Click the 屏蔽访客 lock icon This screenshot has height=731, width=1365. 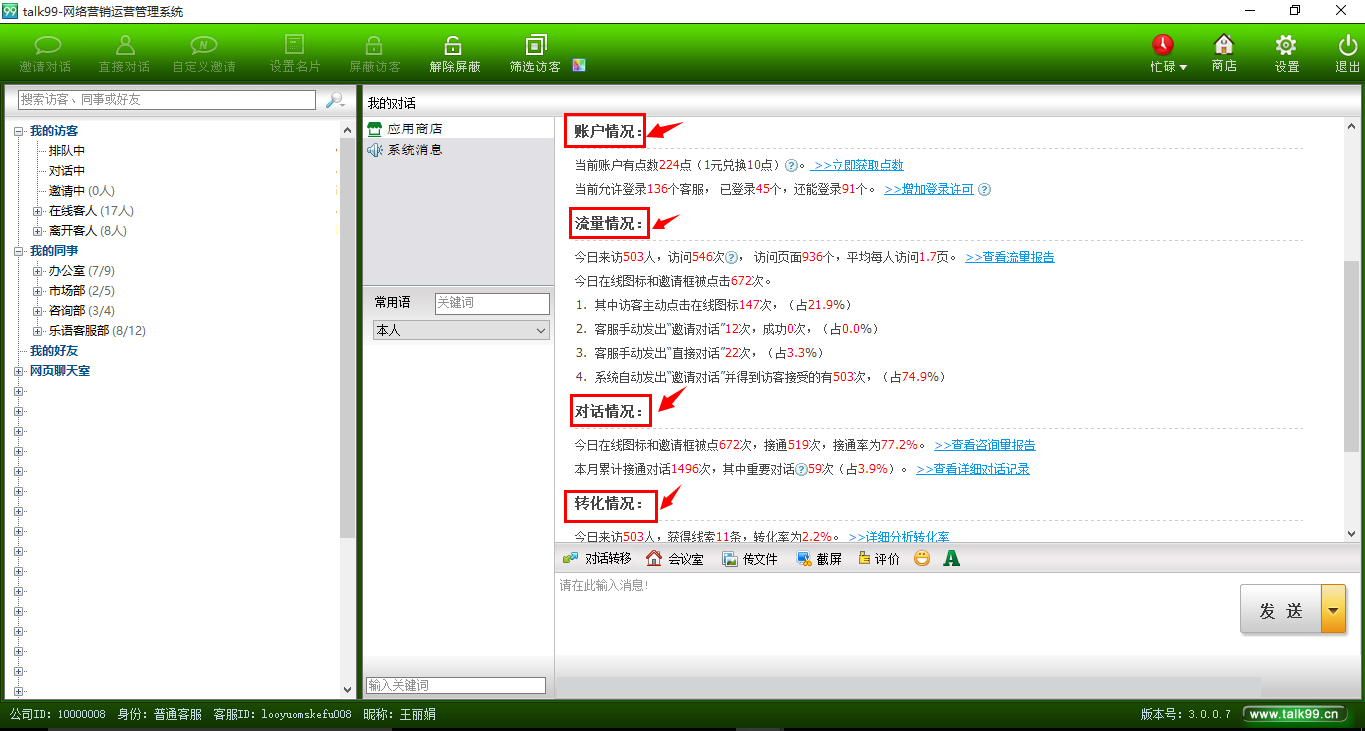click(374, 45)
